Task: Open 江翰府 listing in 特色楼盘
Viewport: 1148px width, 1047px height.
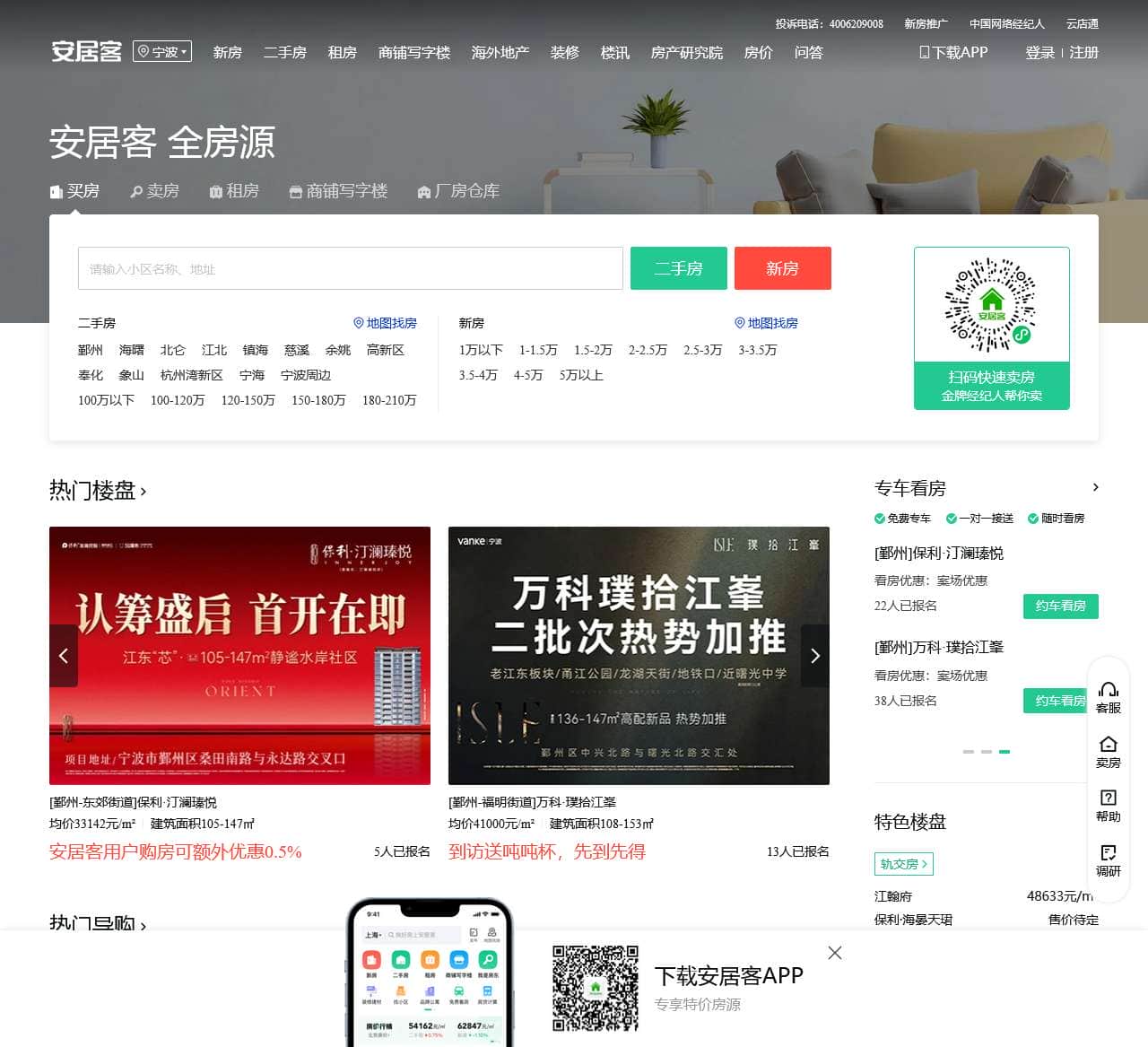Action: pyautogui.click(x=893, y=896)
